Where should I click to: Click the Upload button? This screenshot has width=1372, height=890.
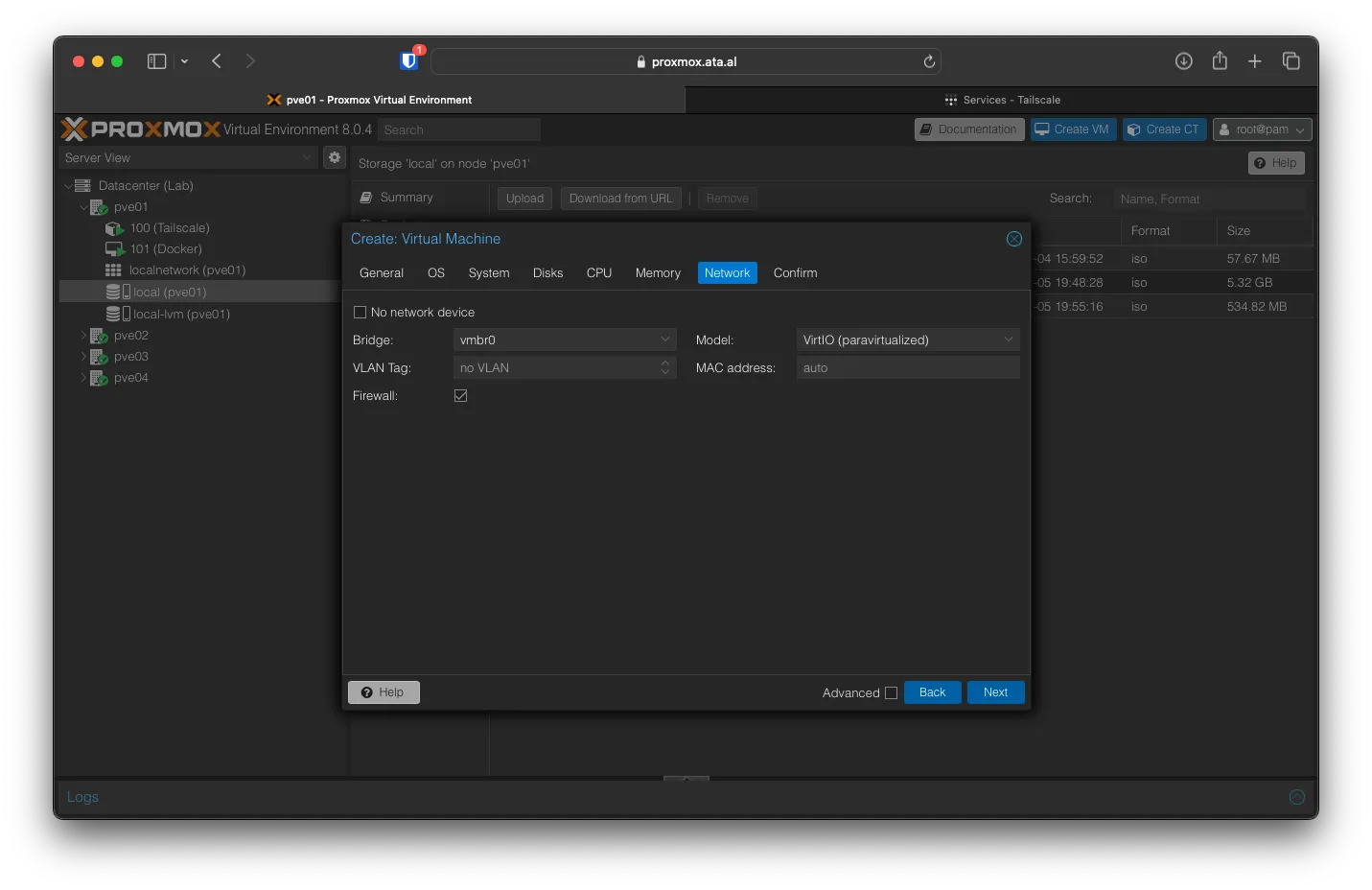pyautogui.click(x=525, y=199)
